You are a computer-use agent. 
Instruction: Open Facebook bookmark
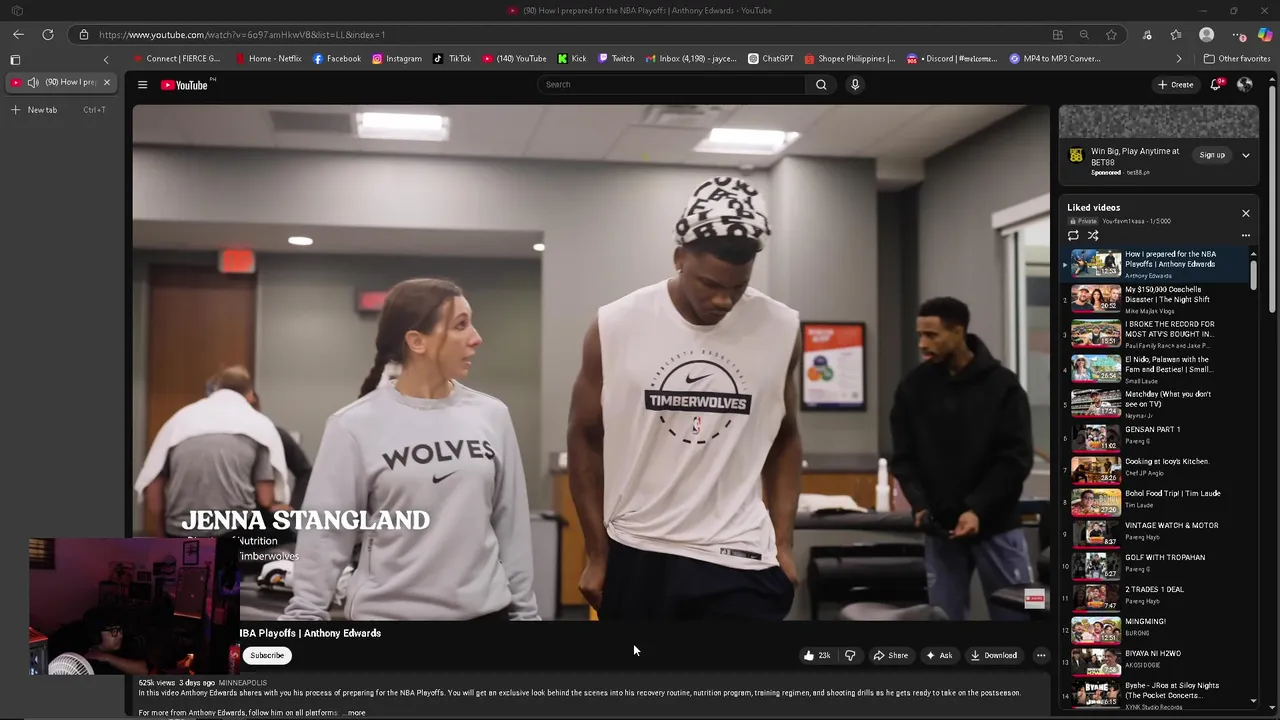point(337,59)
